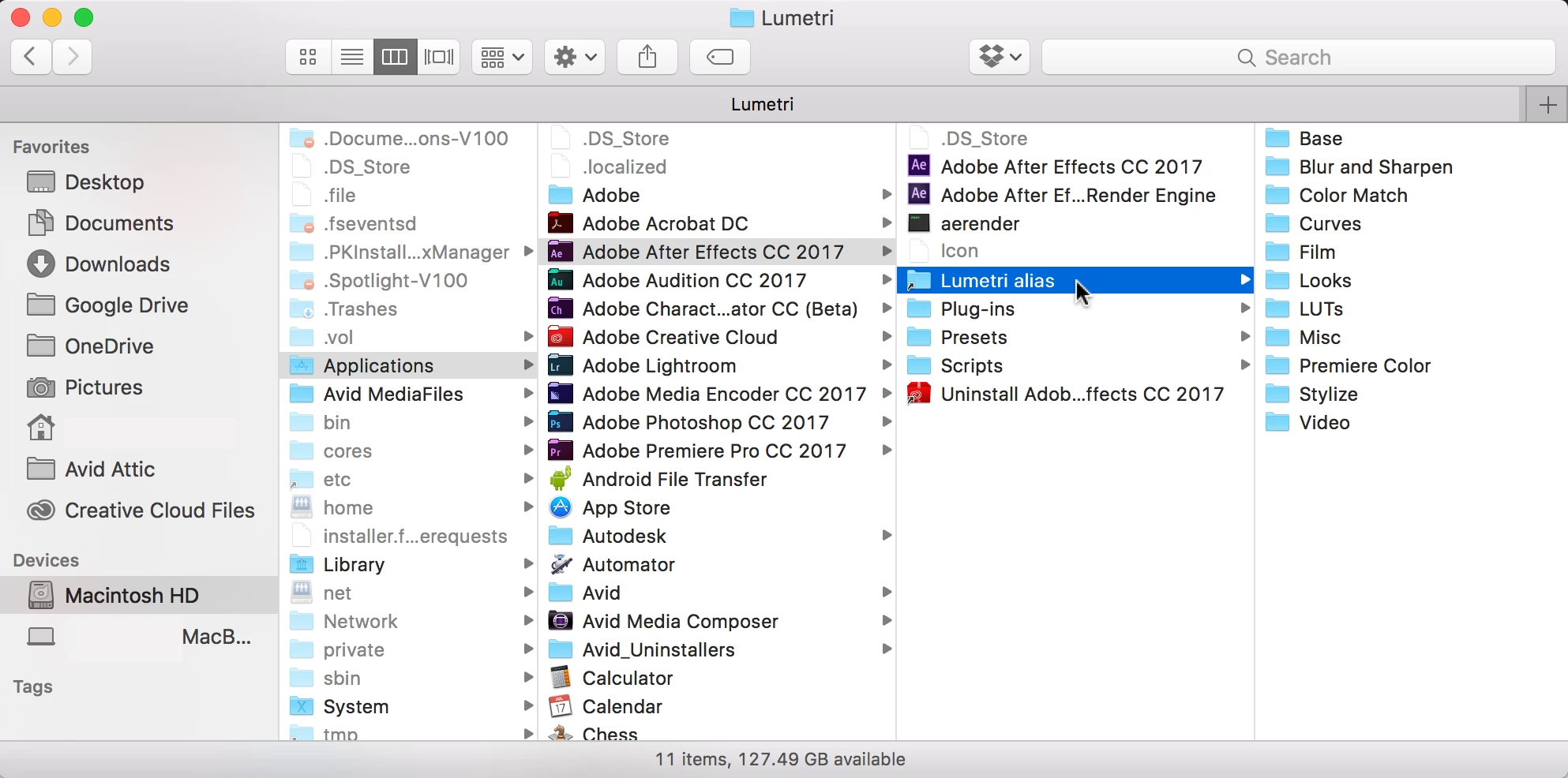1568x778 pixels.
Task: Click the Adobe Photoshop CC 2017 icon
Action: pos(561,422)
